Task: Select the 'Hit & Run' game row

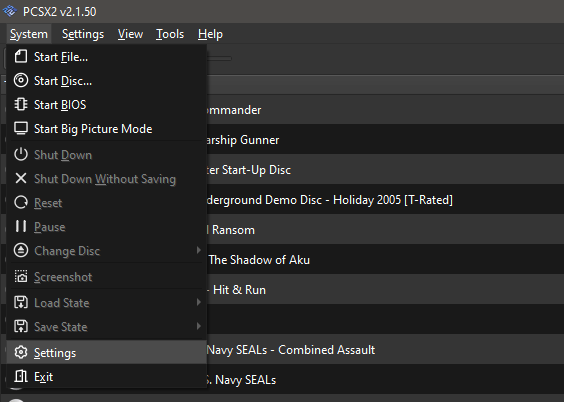Action: 385,289
